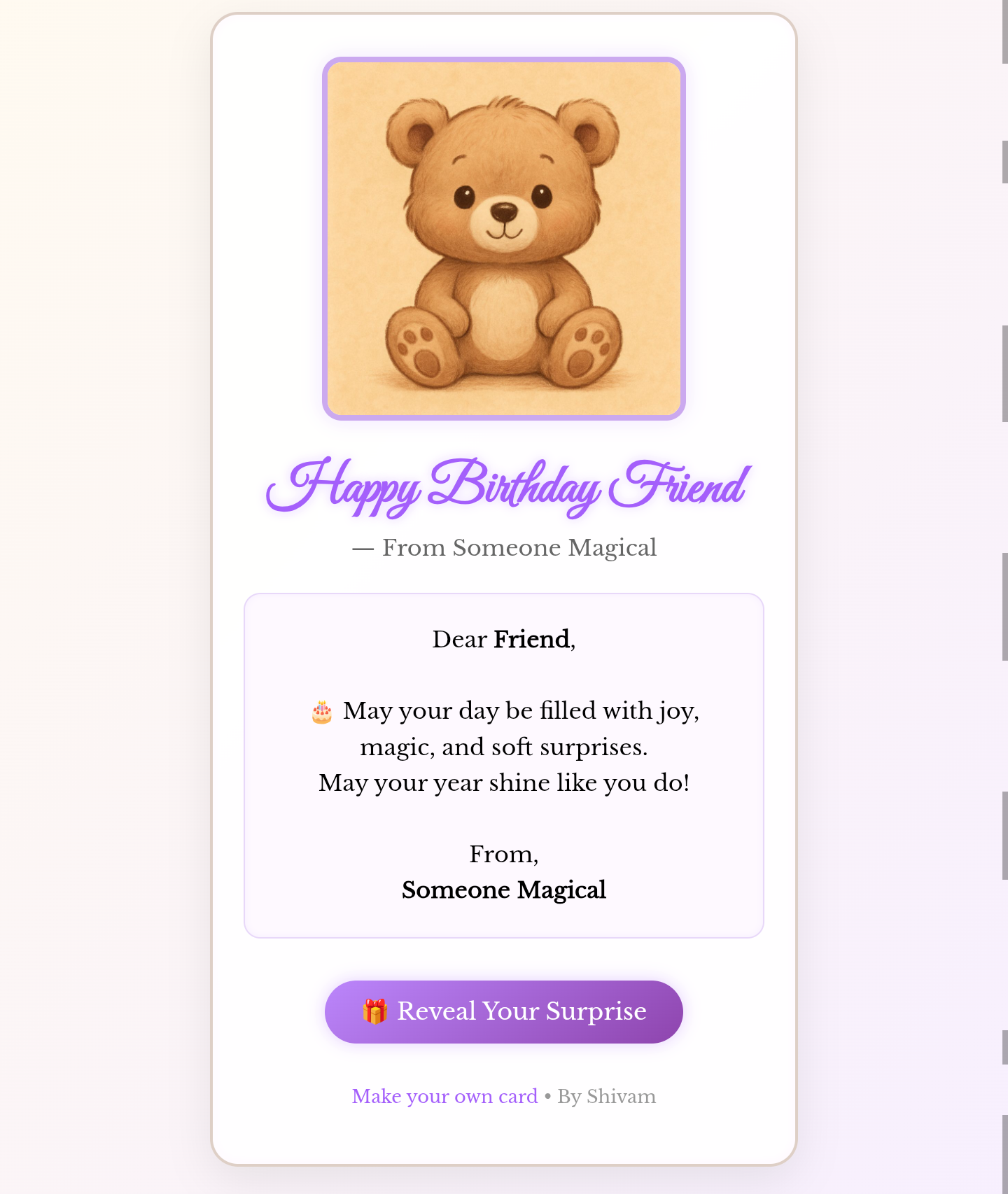The width and height of the screenshot is (1008, 1194).
Task: Click the gift box emoji on the surprise button
Action: 376,1011
